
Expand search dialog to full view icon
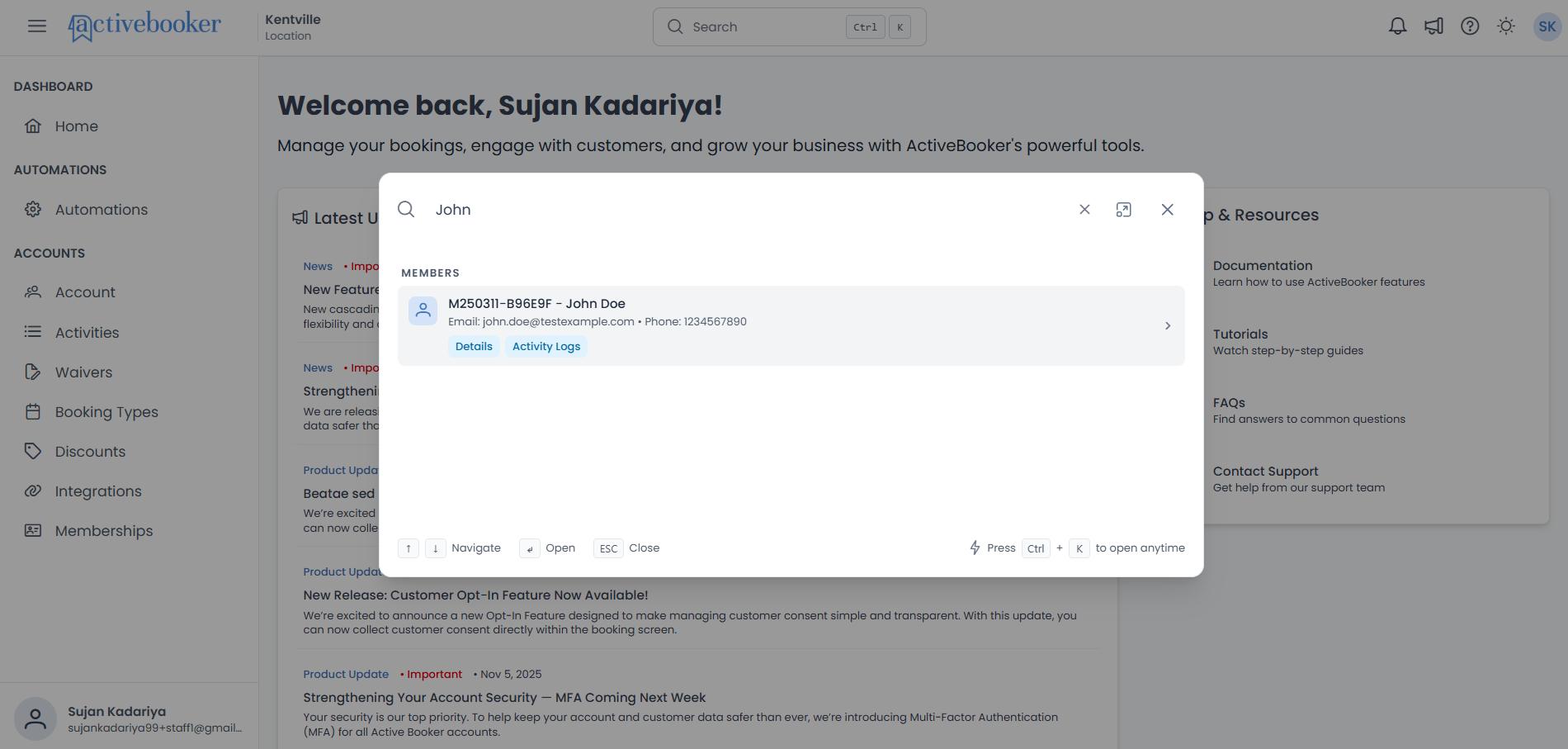pyautogui.click(x=1123, y=210)
